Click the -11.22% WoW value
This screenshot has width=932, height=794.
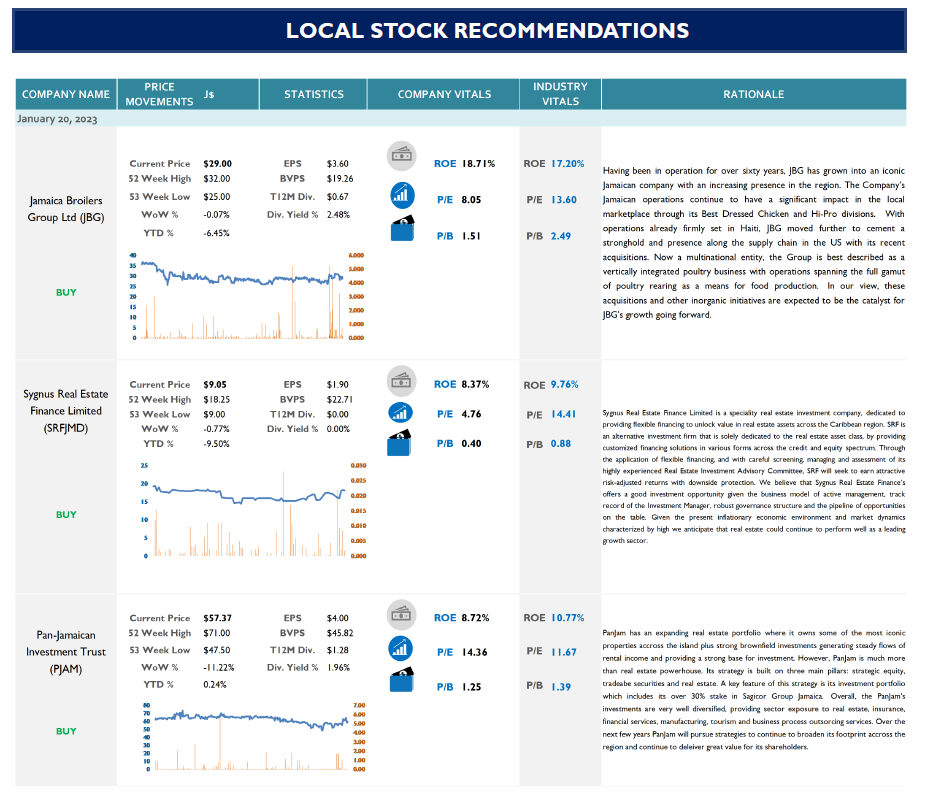click(x=219, y=667)
